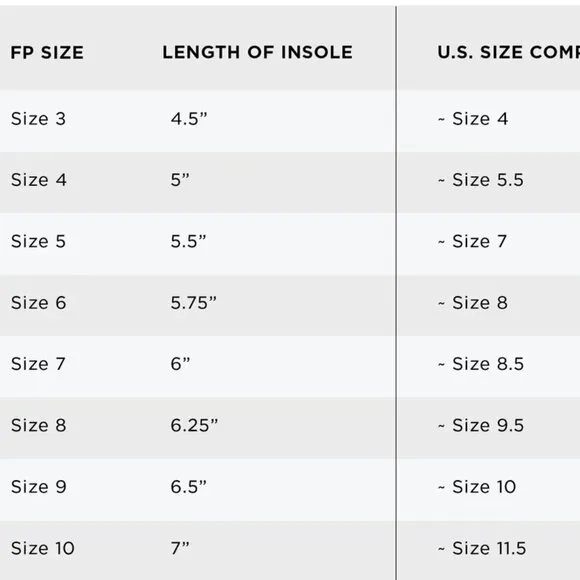580x580 pixels.
Task: Click the LENGTH OF INSOLE header
Action: click(x=257, y=52)
